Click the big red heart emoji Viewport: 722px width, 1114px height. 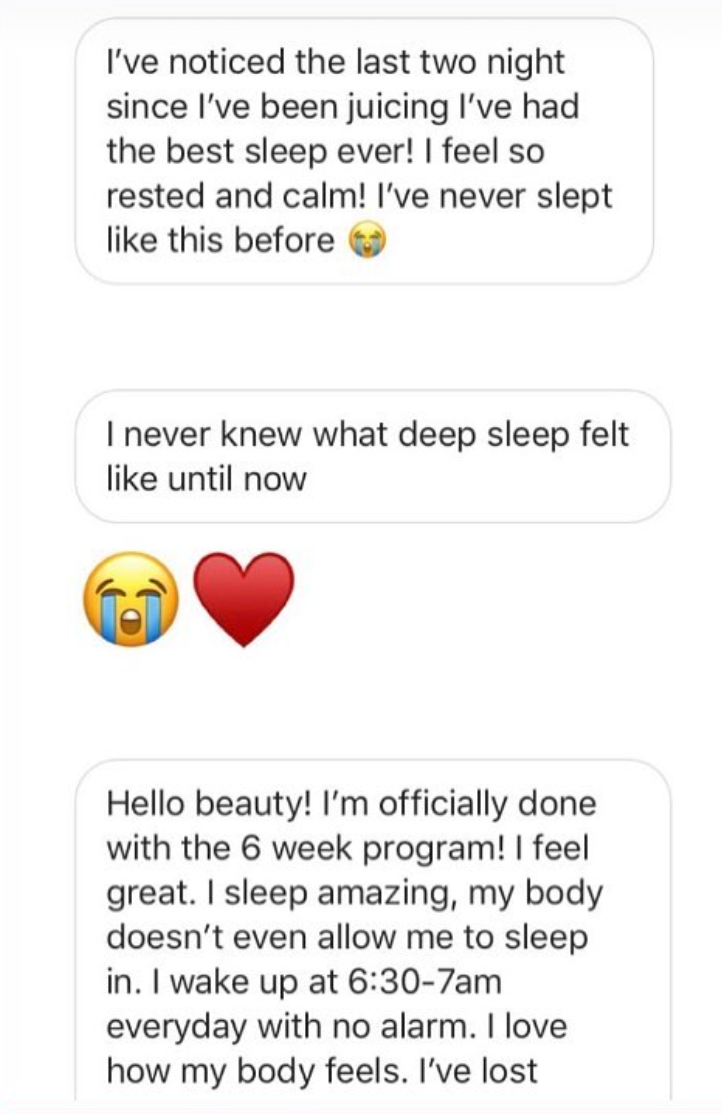pyautogui.click(x=241, y=599)
